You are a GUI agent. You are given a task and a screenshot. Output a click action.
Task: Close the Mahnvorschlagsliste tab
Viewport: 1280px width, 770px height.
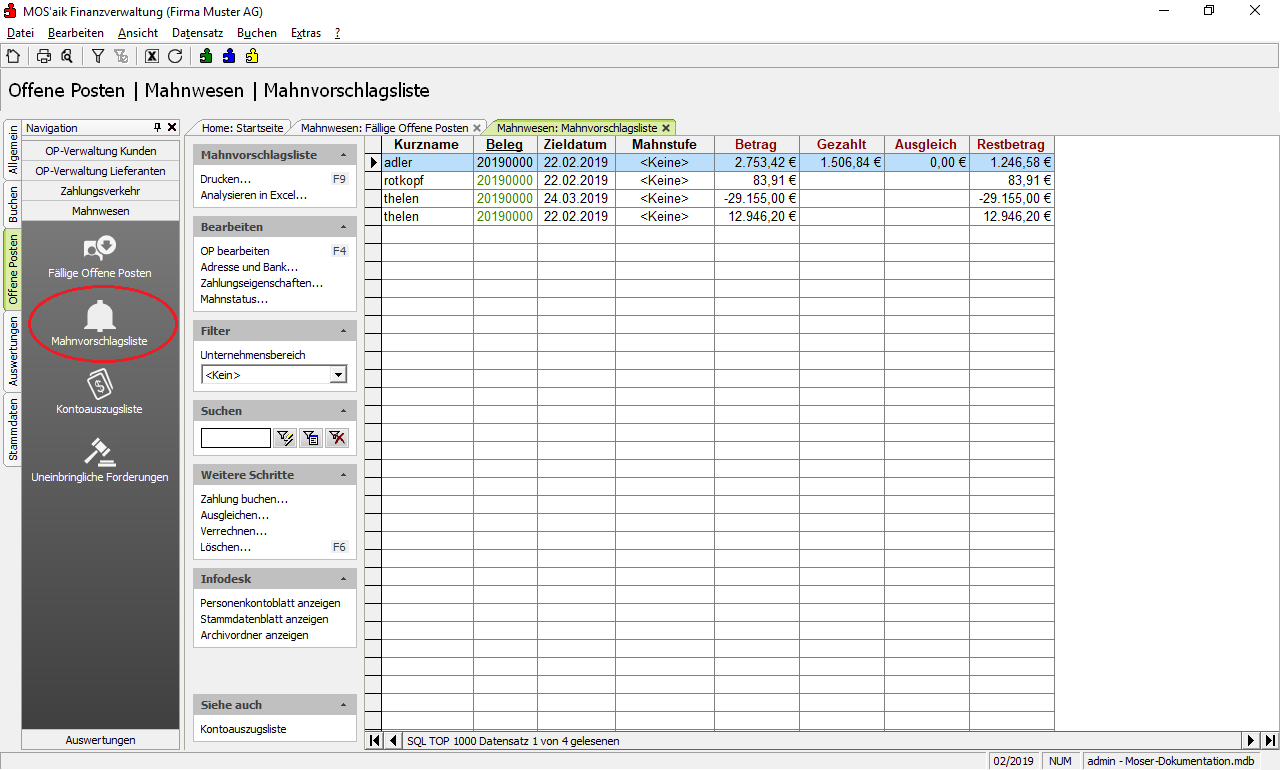click(666, 128)
